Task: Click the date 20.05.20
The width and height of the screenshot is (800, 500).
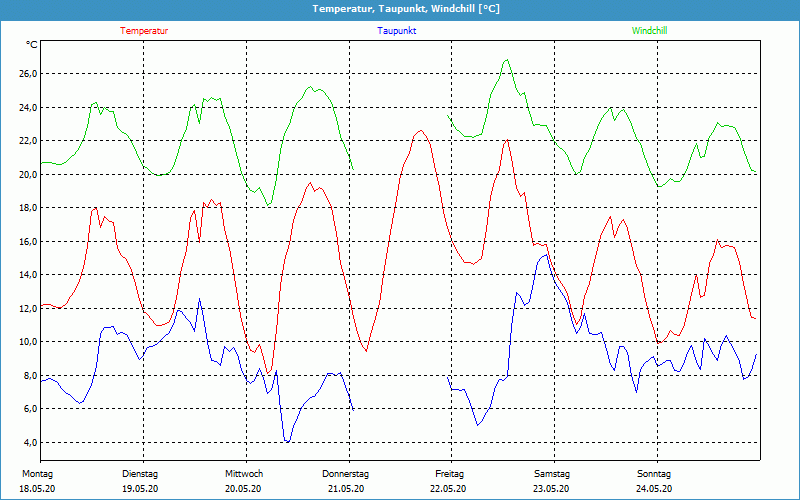Action: [243, 489]
